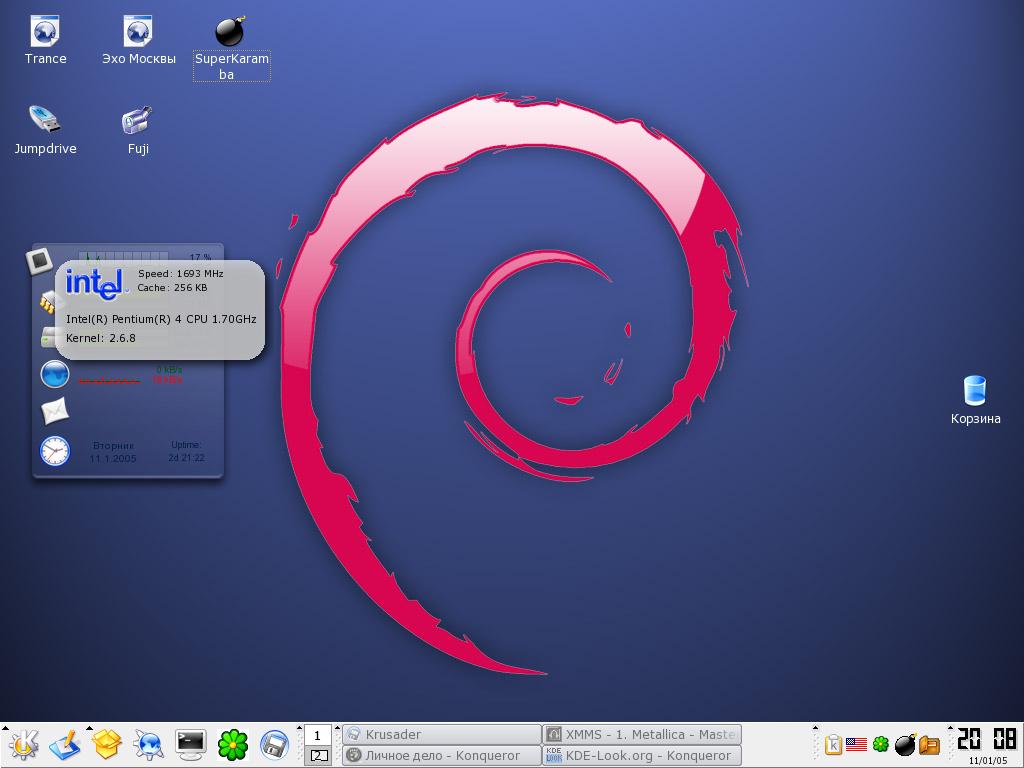The height and width of the screenshot is (768, 1024).
Task: Click the panel handle arrow before the pager
Action: click(x=300, y=728)
